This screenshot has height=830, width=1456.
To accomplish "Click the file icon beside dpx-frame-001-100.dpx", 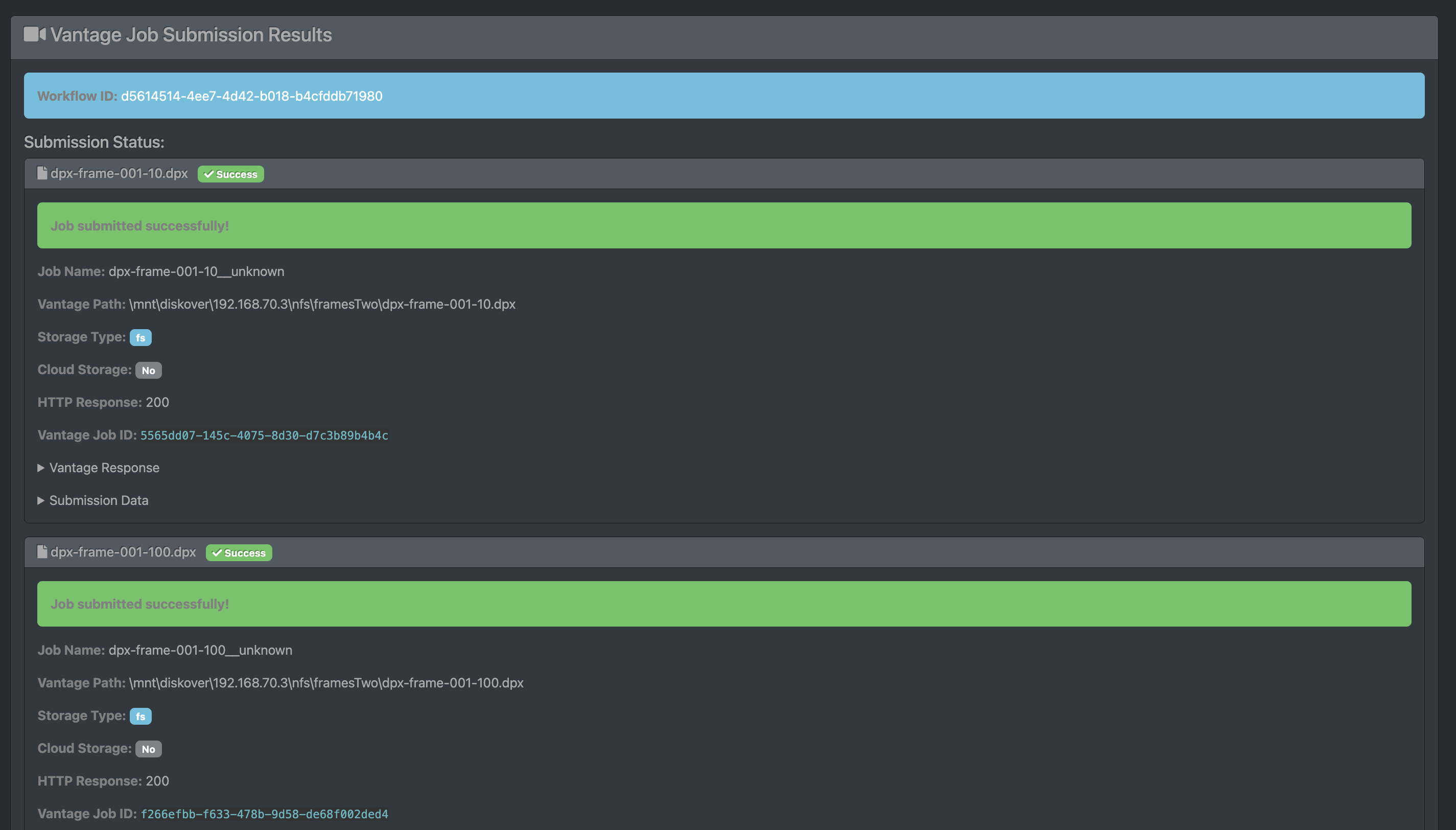I will click(x=42, y=551).
